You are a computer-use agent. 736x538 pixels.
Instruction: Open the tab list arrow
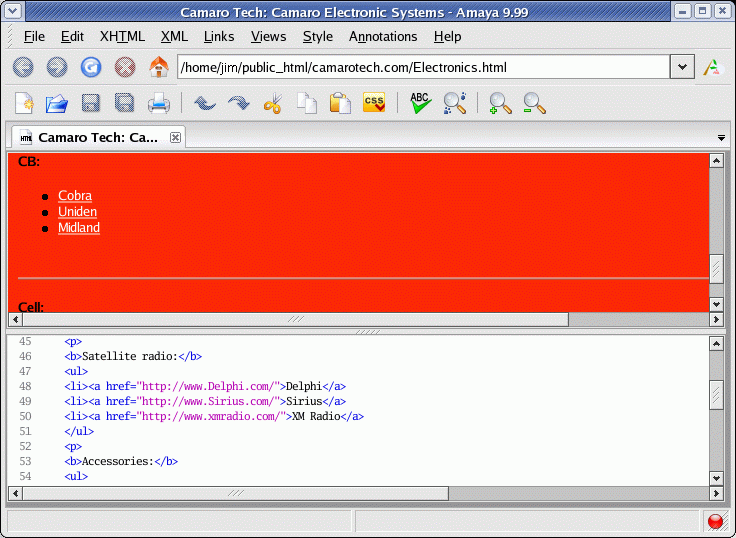721,137
